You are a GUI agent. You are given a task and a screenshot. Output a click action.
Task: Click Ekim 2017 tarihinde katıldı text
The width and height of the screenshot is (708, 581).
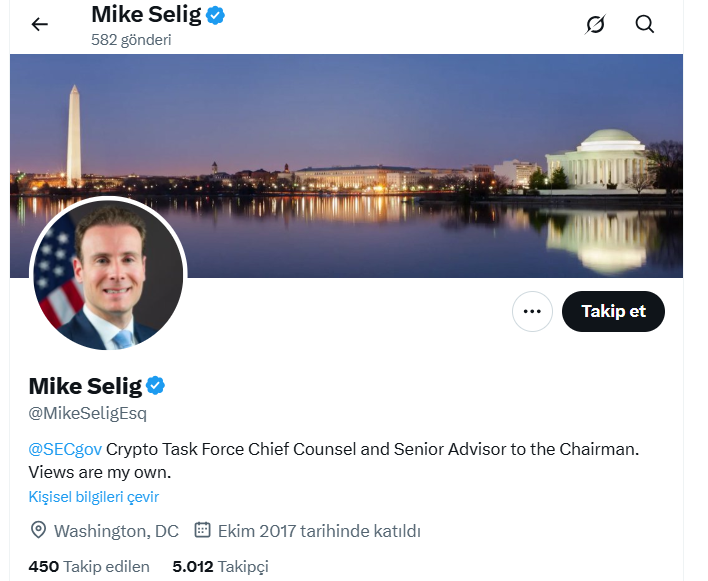(x=320, y=531)
